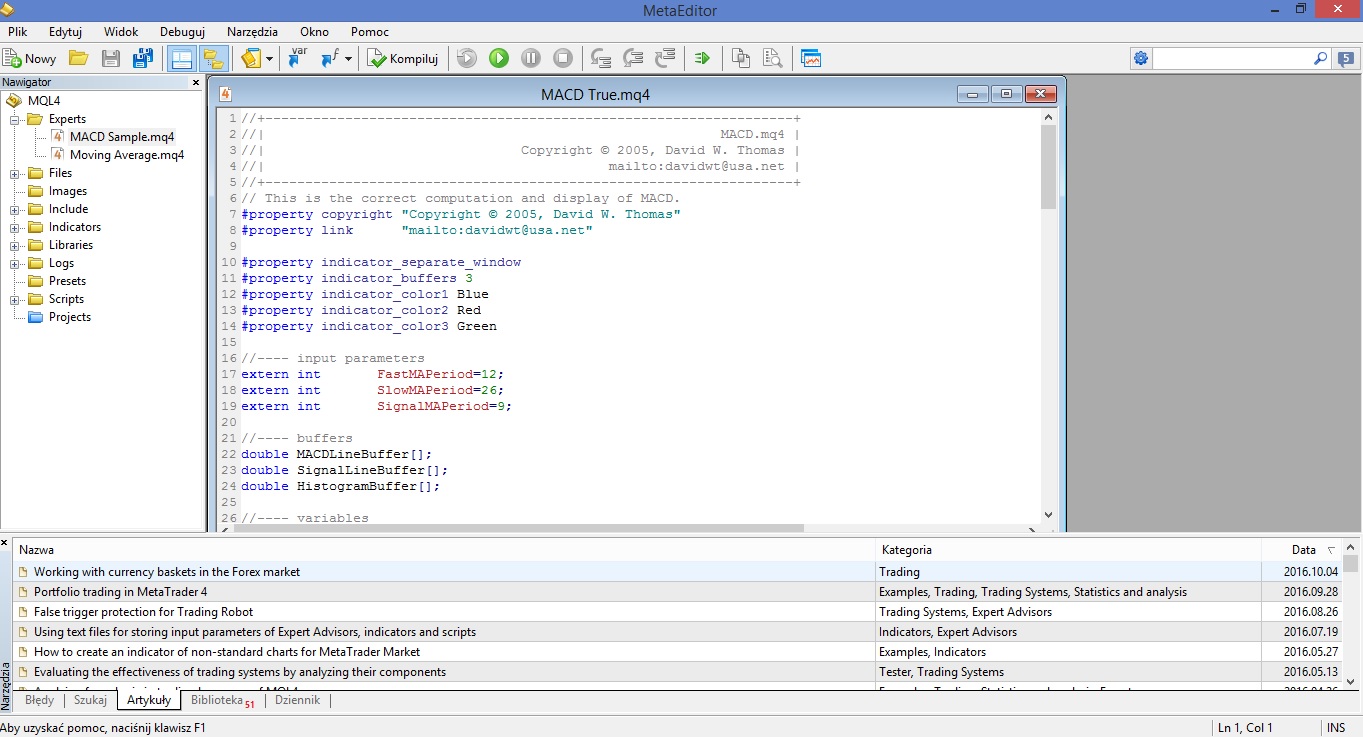Screen dimensions: 1363x737
Task: Switch to the Szukaj tab
Action: 90,700
